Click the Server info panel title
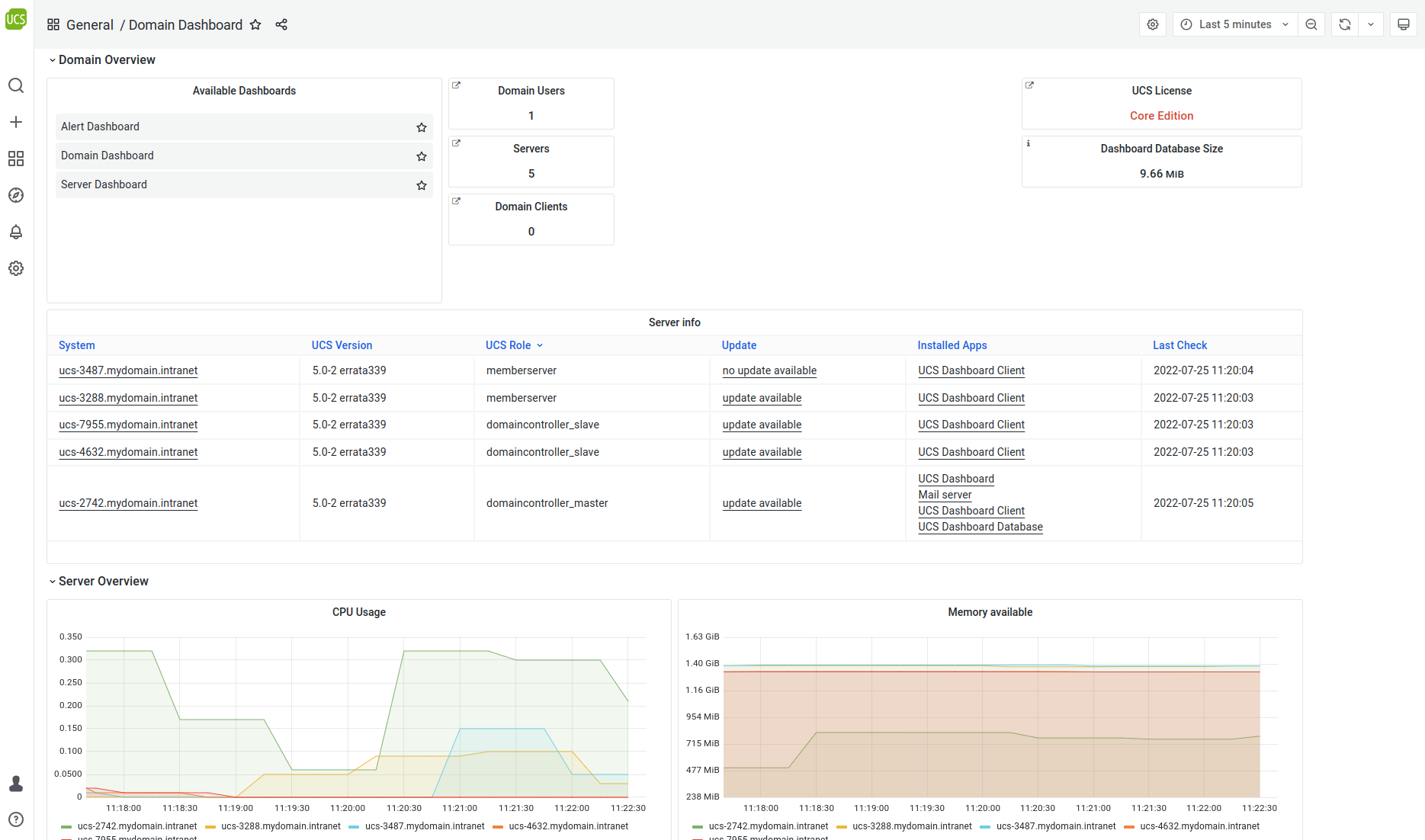The image size is (1425, 840). tap(674, 322)
